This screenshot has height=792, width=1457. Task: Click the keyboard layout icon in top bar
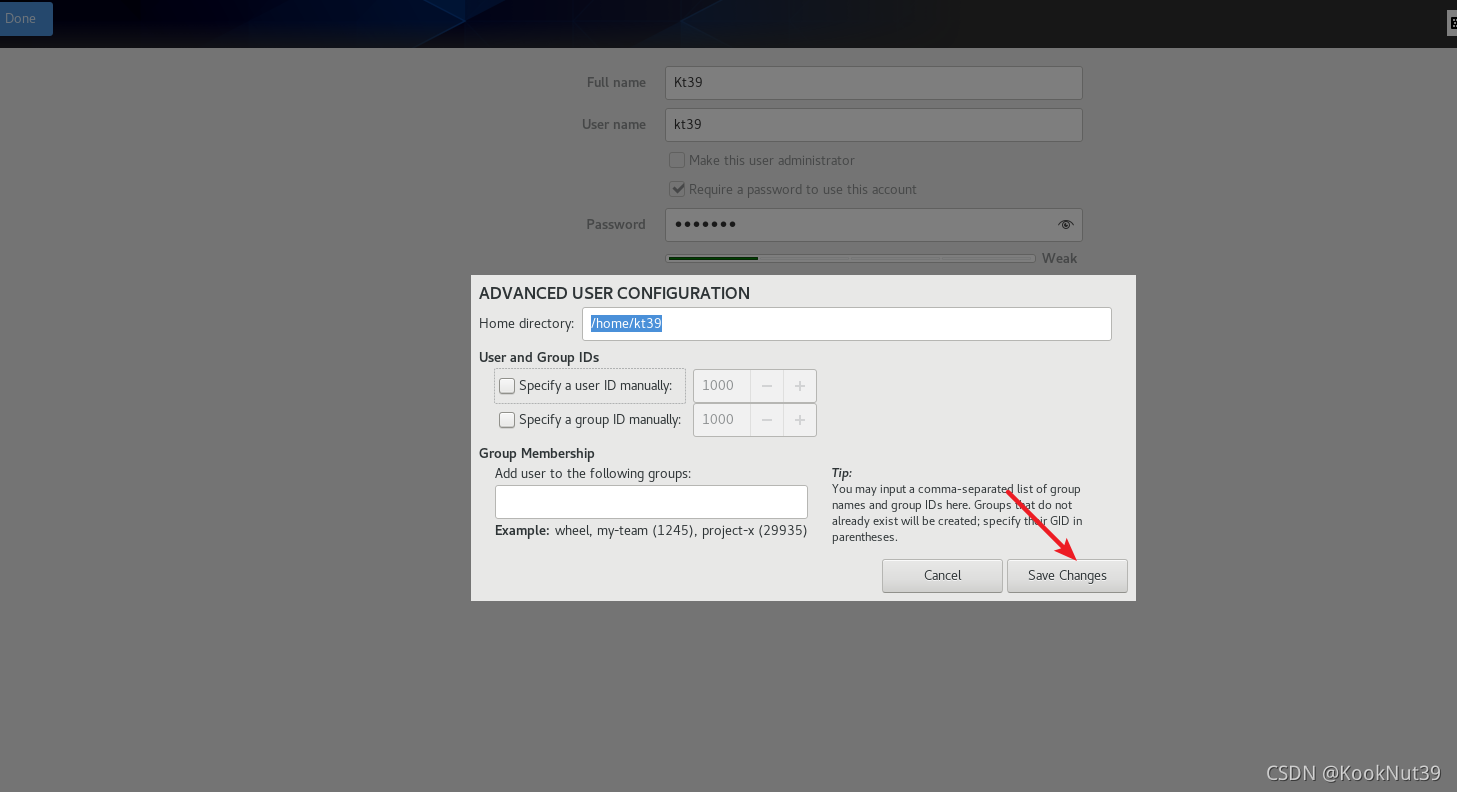1452,23
